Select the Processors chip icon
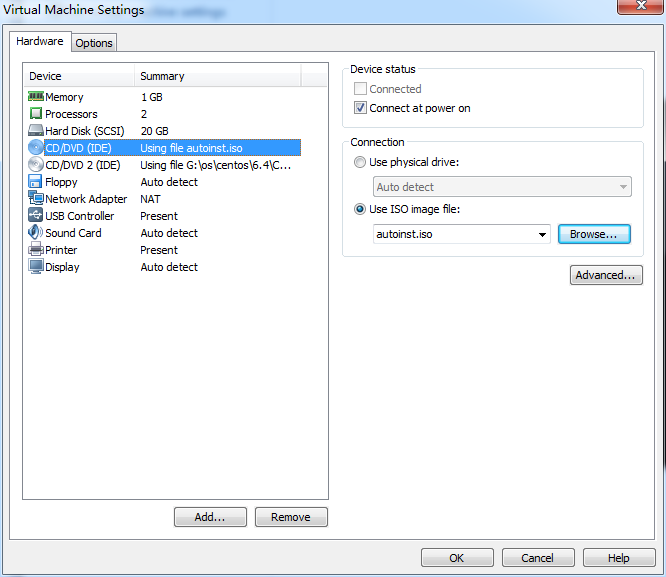The width and height of the screenshot is (666, 577). pos(36,113)
